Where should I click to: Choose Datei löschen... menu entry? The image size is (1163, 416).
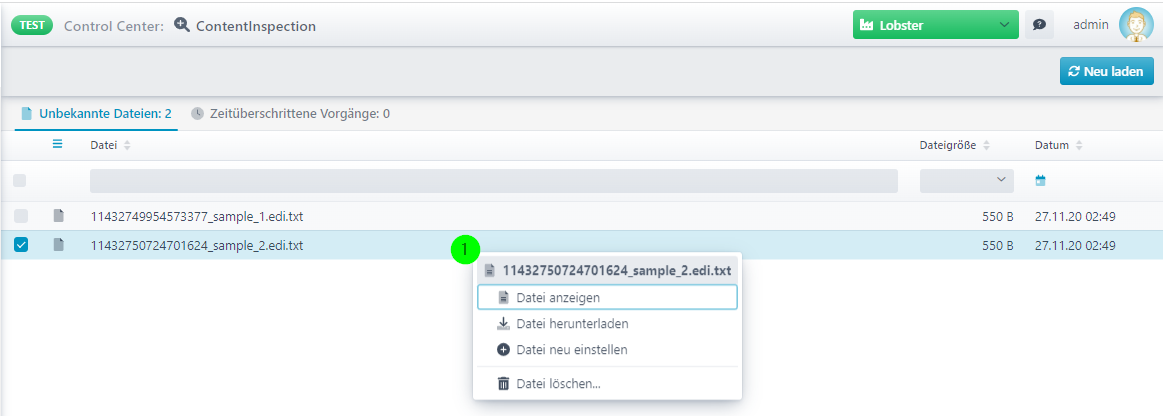[607, 383]
